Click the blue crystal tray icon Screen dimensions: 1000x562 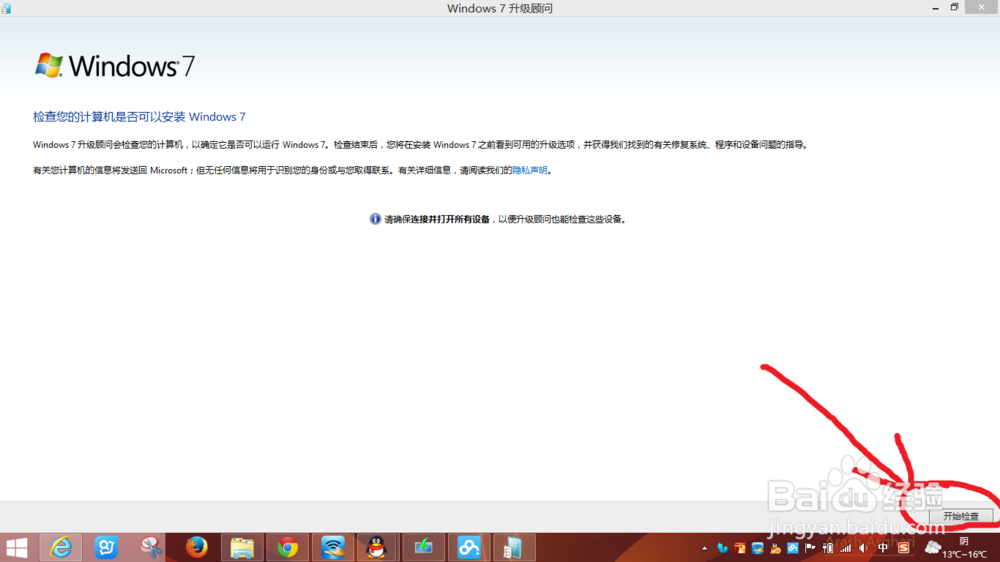(722, 548)
